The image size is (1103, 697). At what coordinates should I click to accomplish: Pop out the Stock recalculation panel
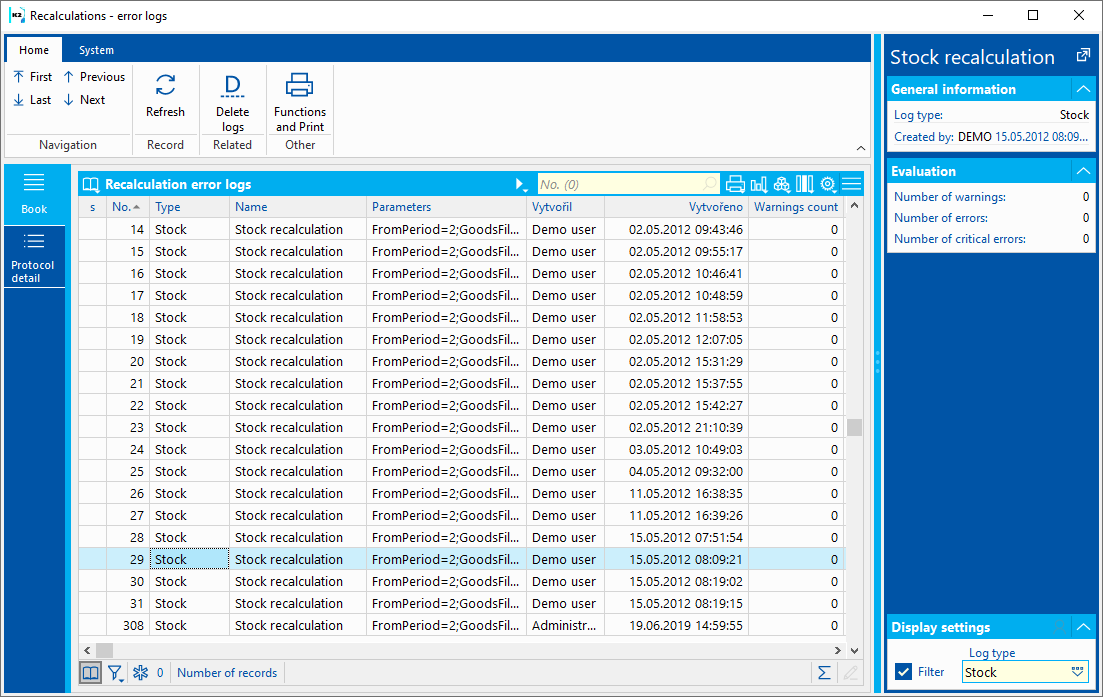point(1082,56)
